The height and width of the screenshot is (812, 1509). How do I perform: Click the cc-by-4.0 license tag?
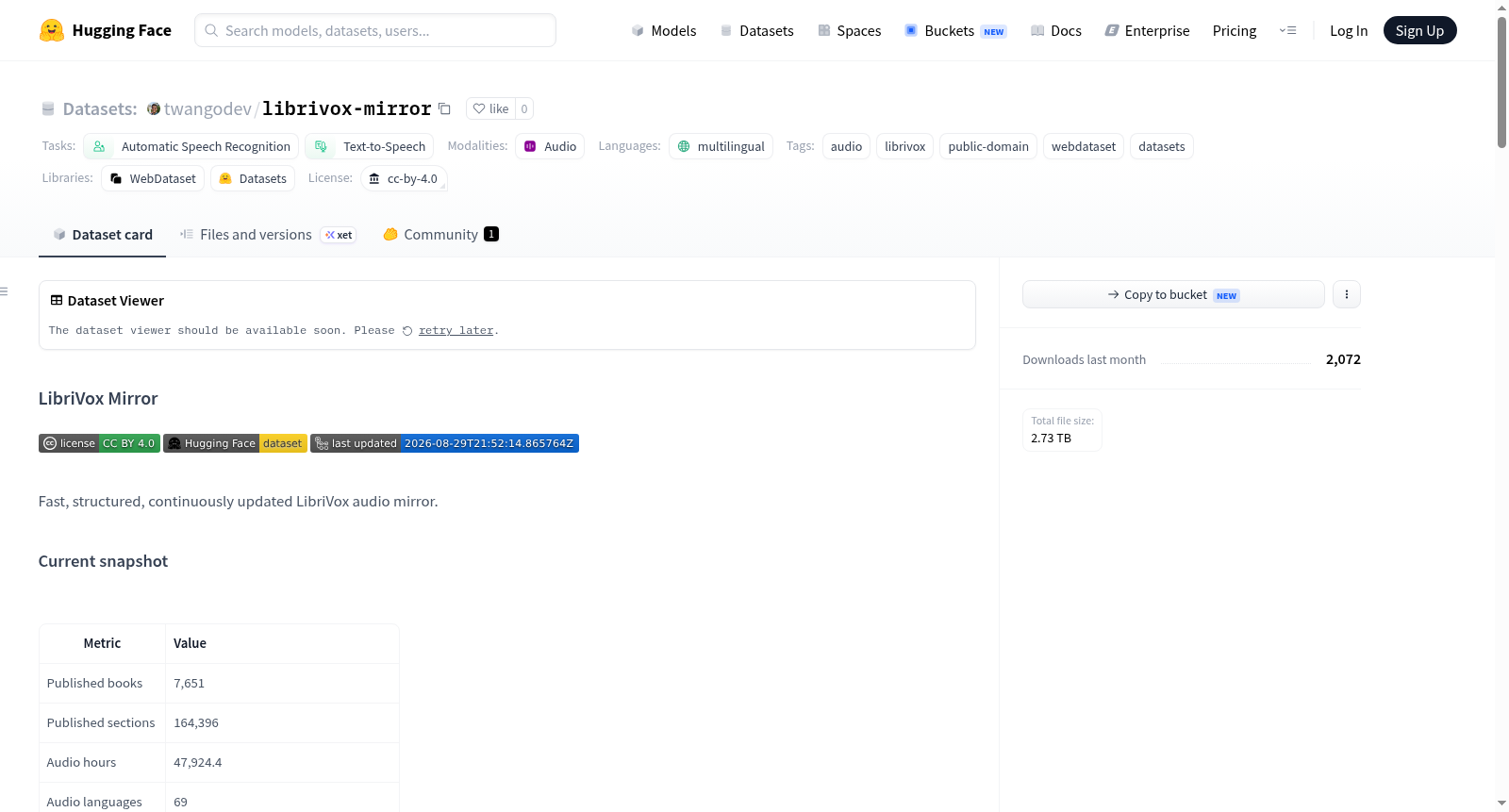pyautogui.click(x=404, y=178)
